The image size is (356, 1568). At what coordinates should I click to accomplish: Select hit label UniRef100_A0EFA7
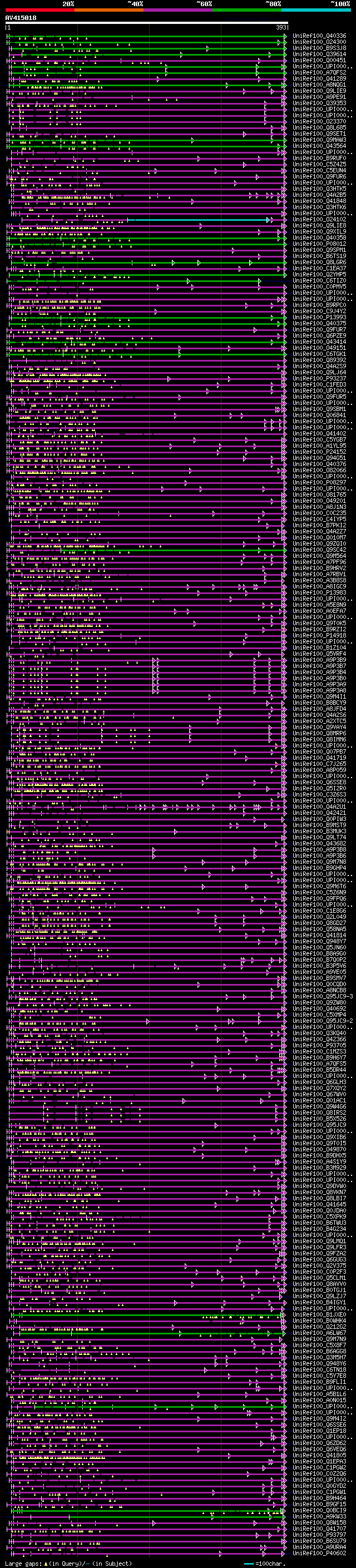pyautogui.click(x=319, y=611)
